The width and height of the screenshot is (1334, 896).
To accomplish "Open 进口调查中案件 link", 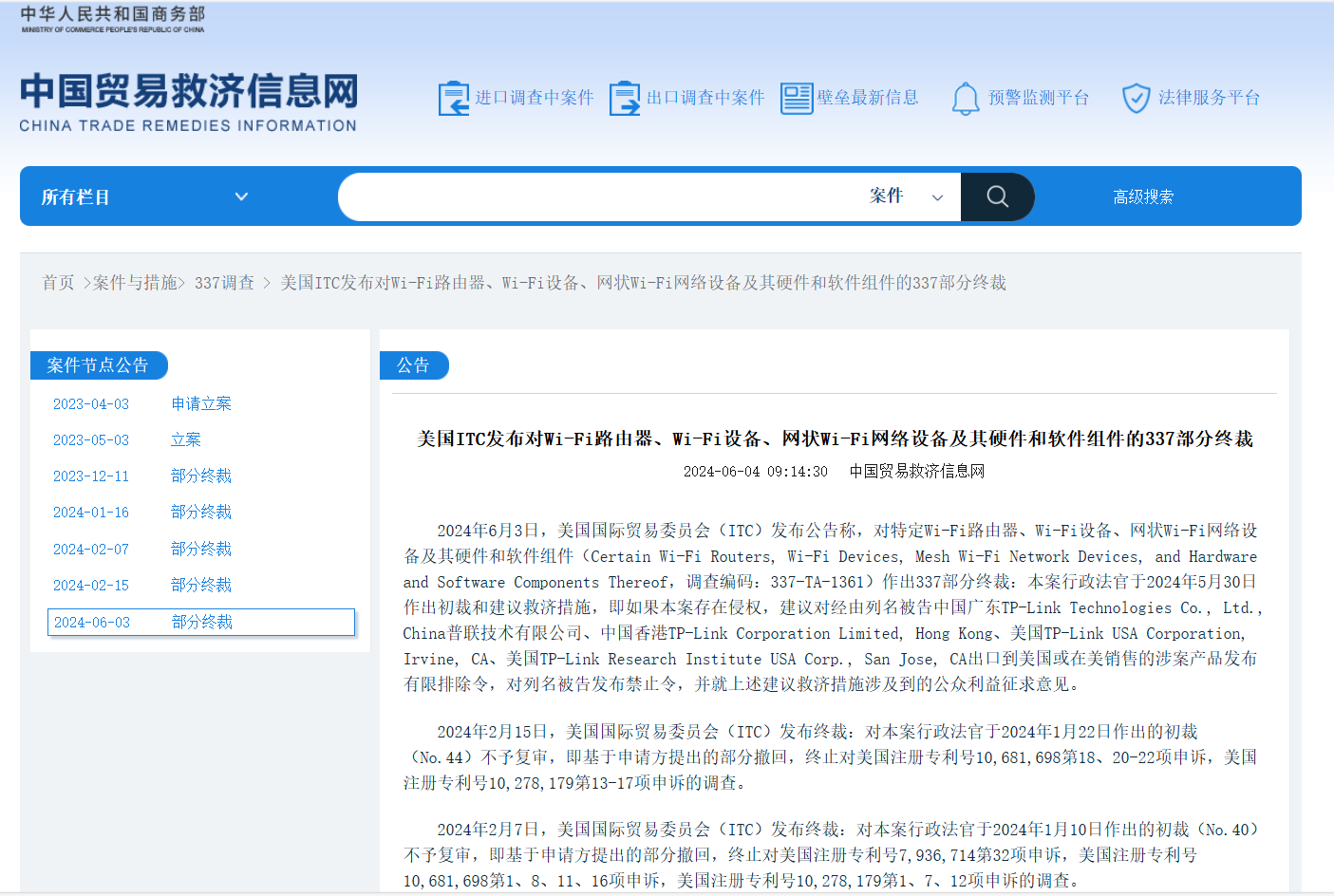I will point(534,98).
